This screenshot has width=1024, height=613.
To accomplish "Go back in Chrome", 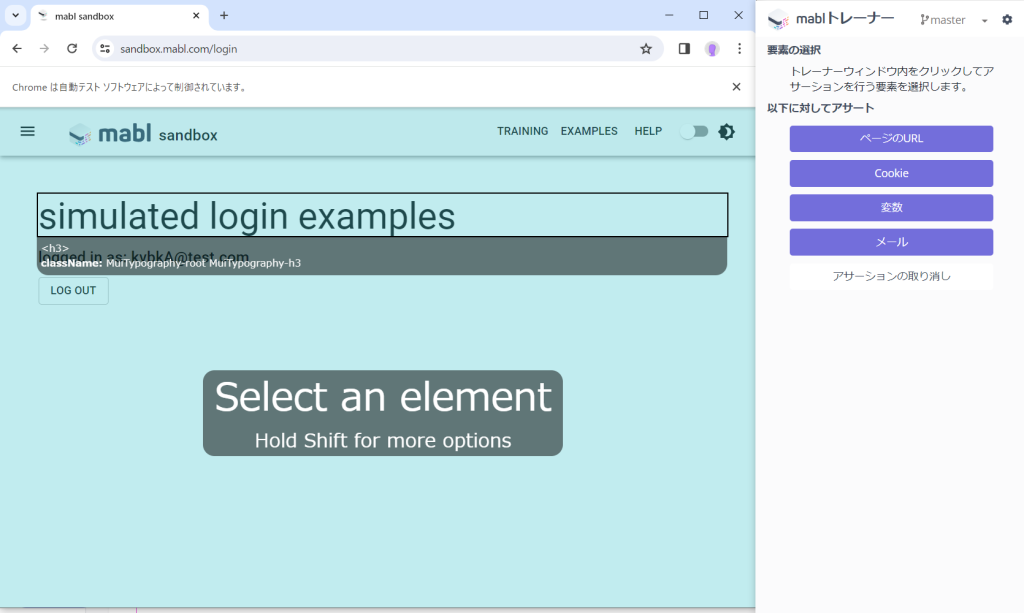I will [x=17, y=48].
